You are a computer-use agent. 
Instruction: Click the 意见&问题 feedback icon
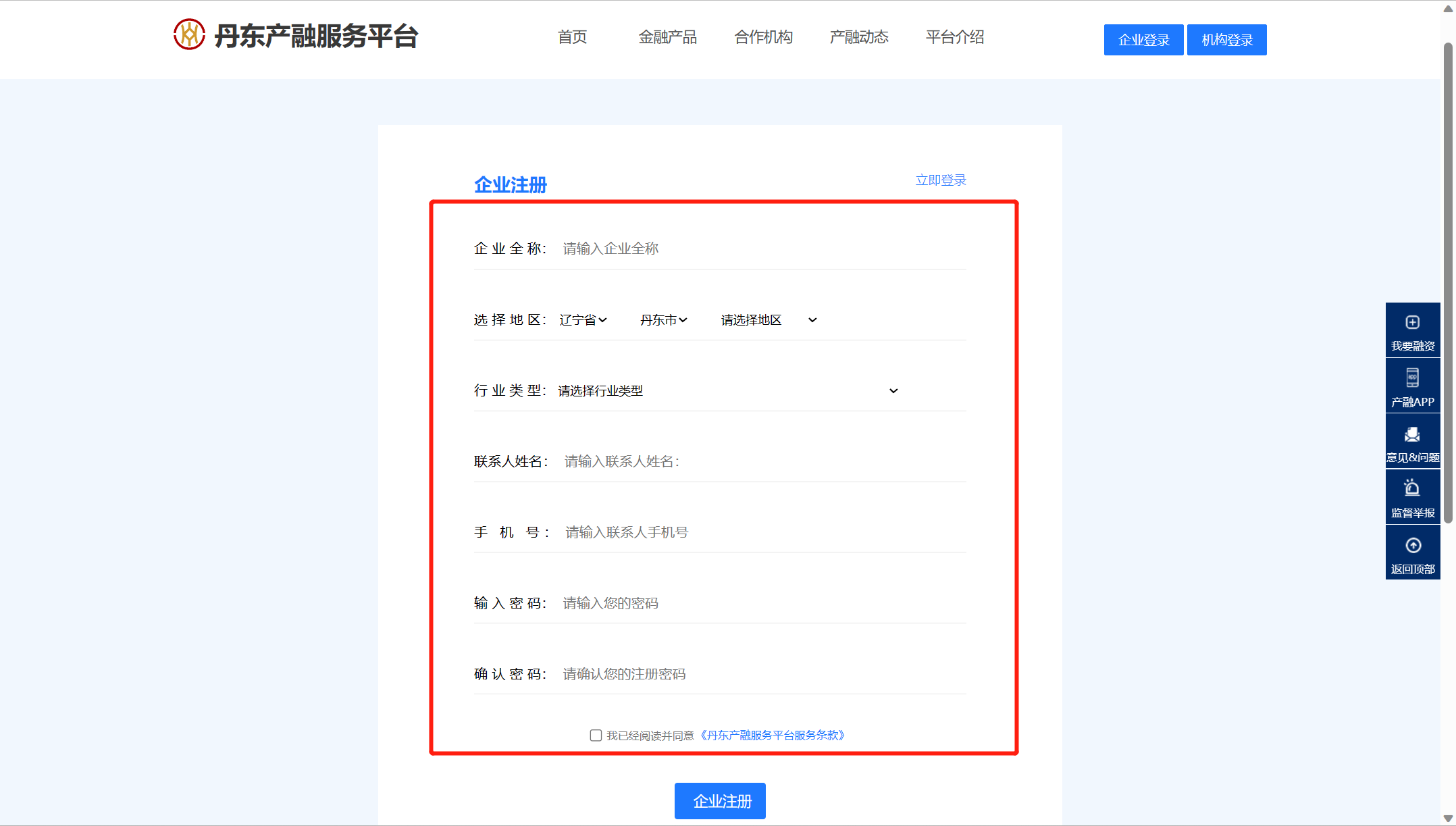[1412, 434]
